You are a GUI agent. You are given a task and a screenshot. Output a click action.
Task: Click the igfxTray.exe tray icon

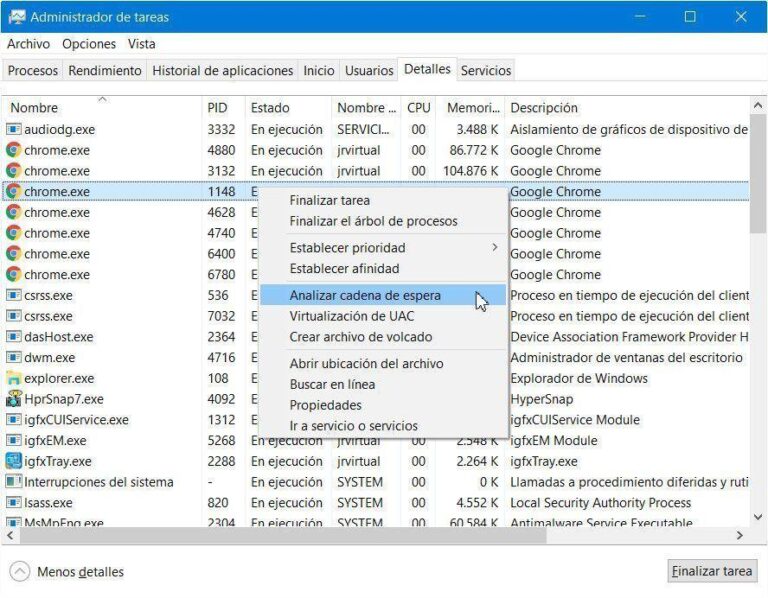click(x=14, y=461)
